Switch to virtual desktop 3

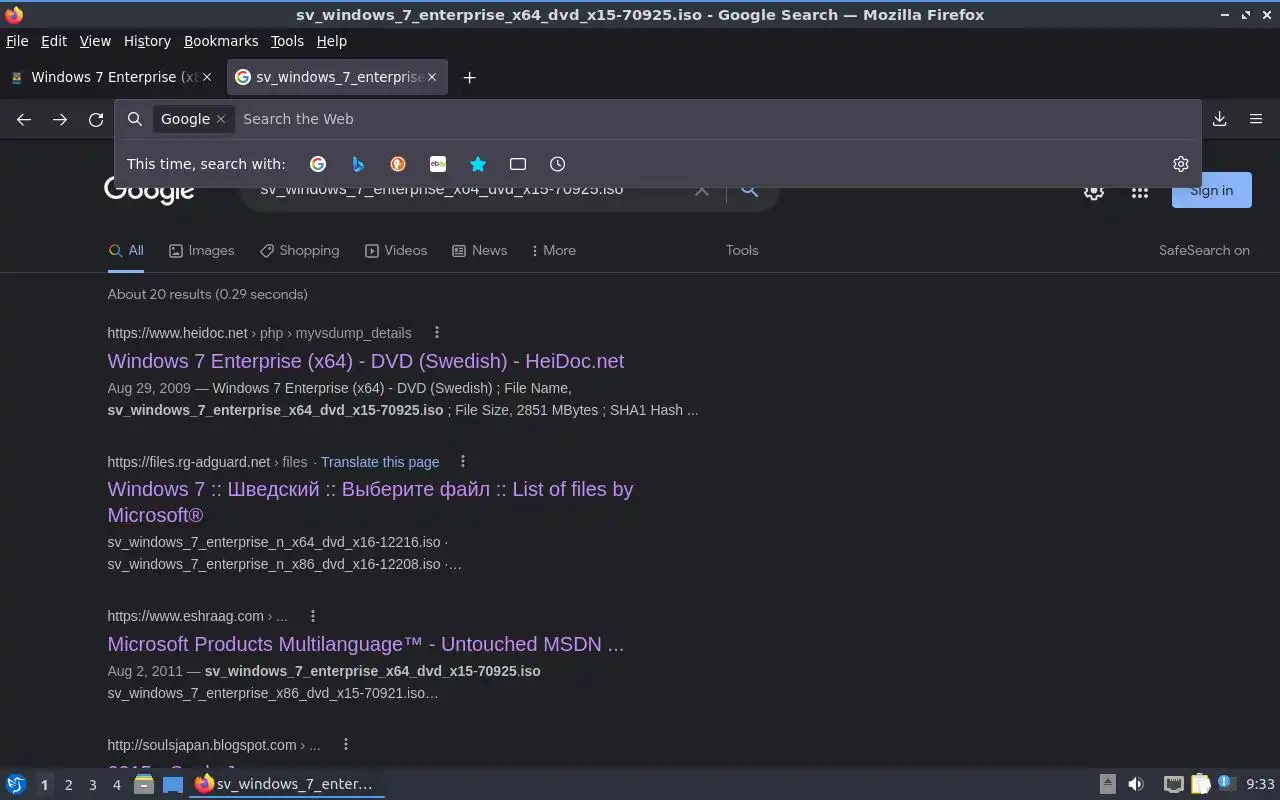pos(93,785)
